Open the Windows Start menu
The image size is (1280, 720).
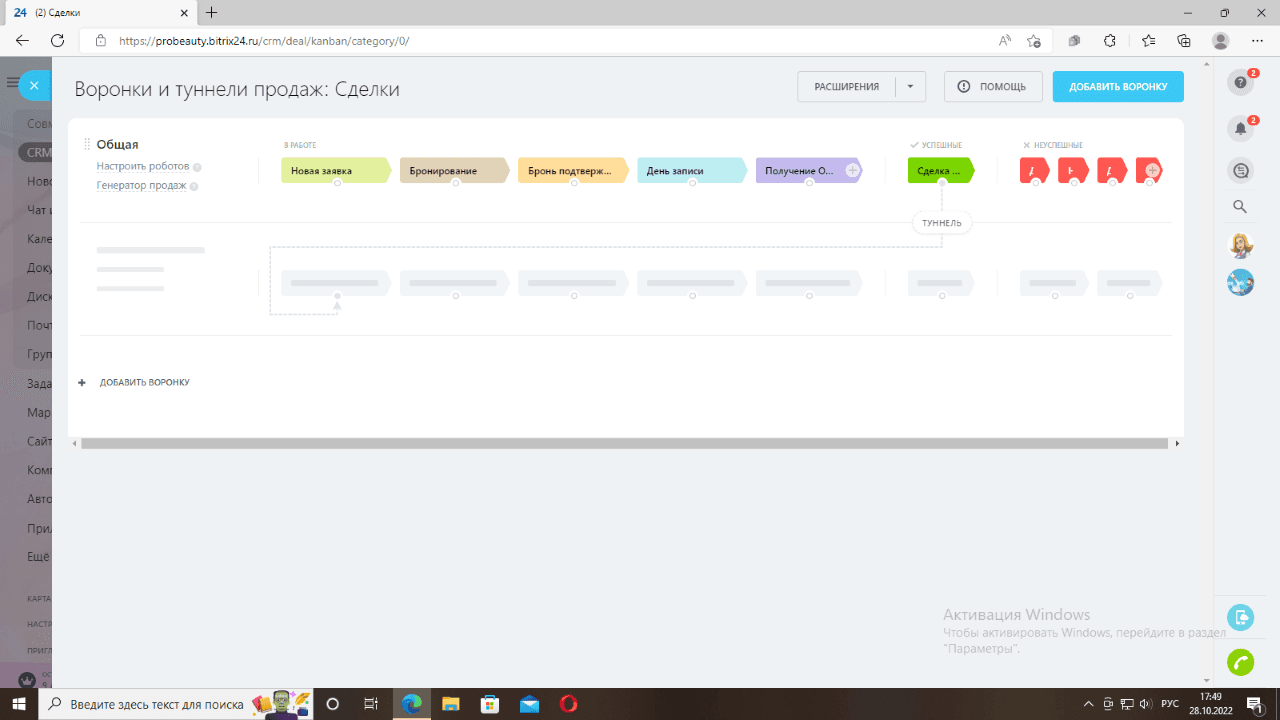18,704
